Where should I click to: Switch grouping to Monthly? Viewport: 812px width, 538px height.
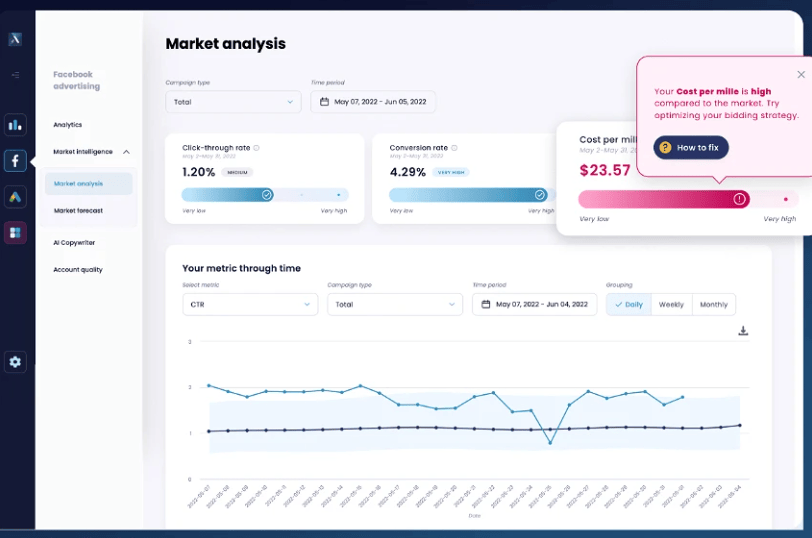click(713, 304)
